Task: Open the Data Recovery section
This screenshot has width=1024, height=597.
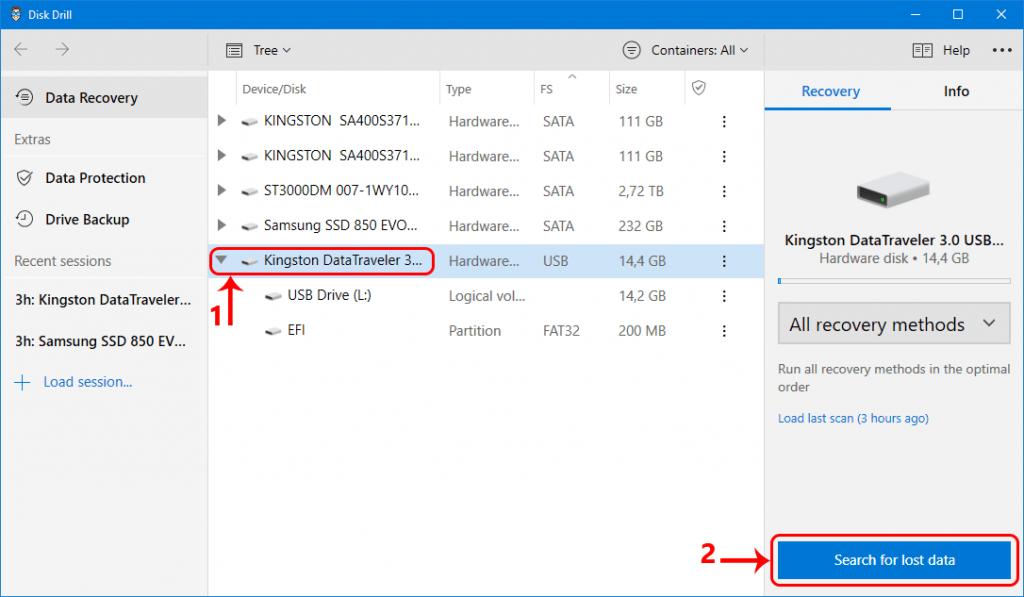Action: pos(90,97)
